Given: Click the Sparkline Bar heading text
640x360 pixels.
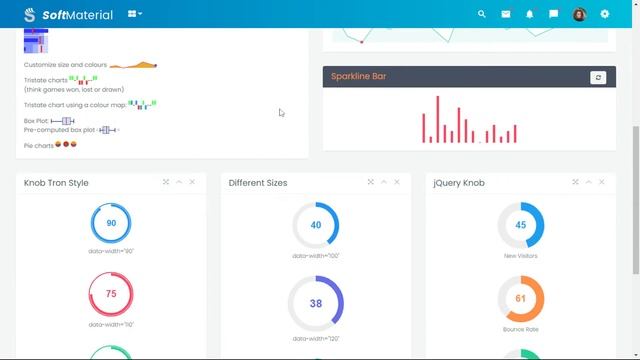Looking at the screenshot, I should pos(358,76).
